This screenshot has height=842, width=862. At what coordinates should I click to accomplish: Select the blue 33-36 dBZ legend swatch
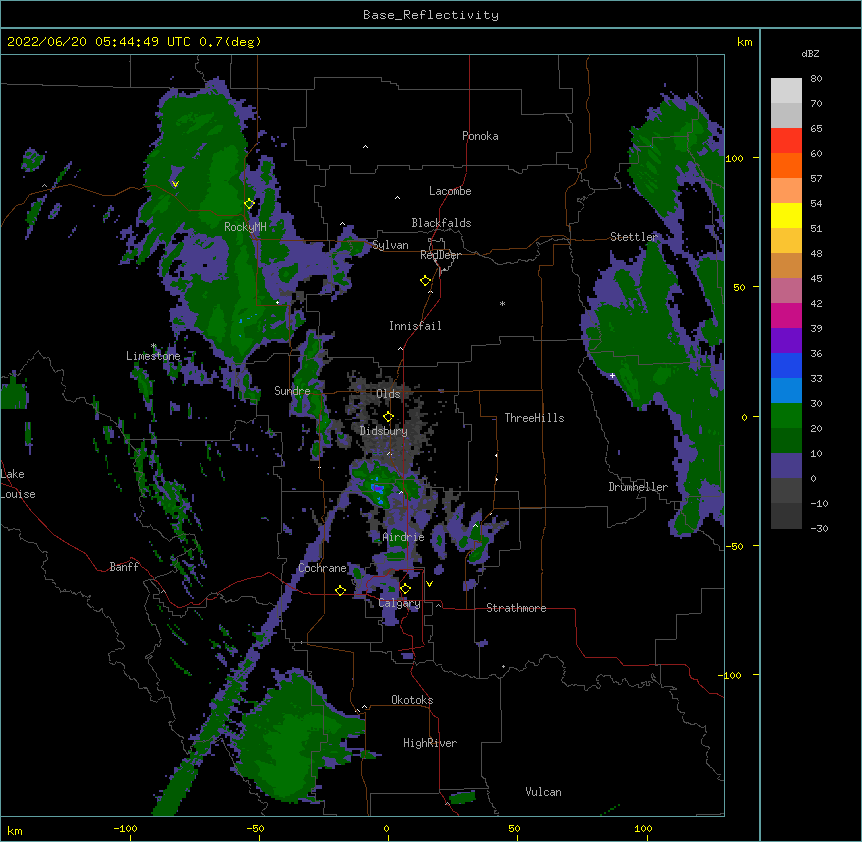[786, 365]
